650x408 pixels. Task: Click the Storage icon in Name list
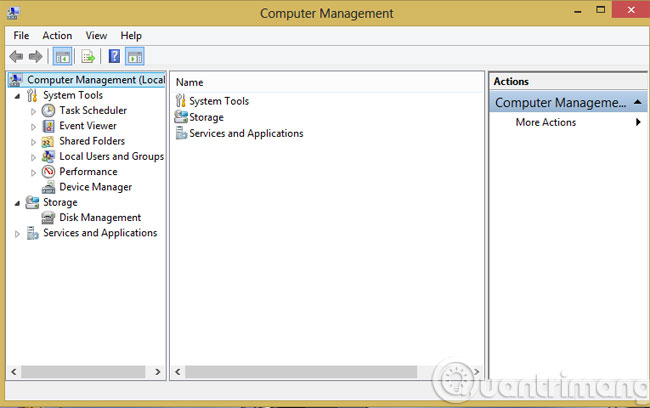(181, 117)
